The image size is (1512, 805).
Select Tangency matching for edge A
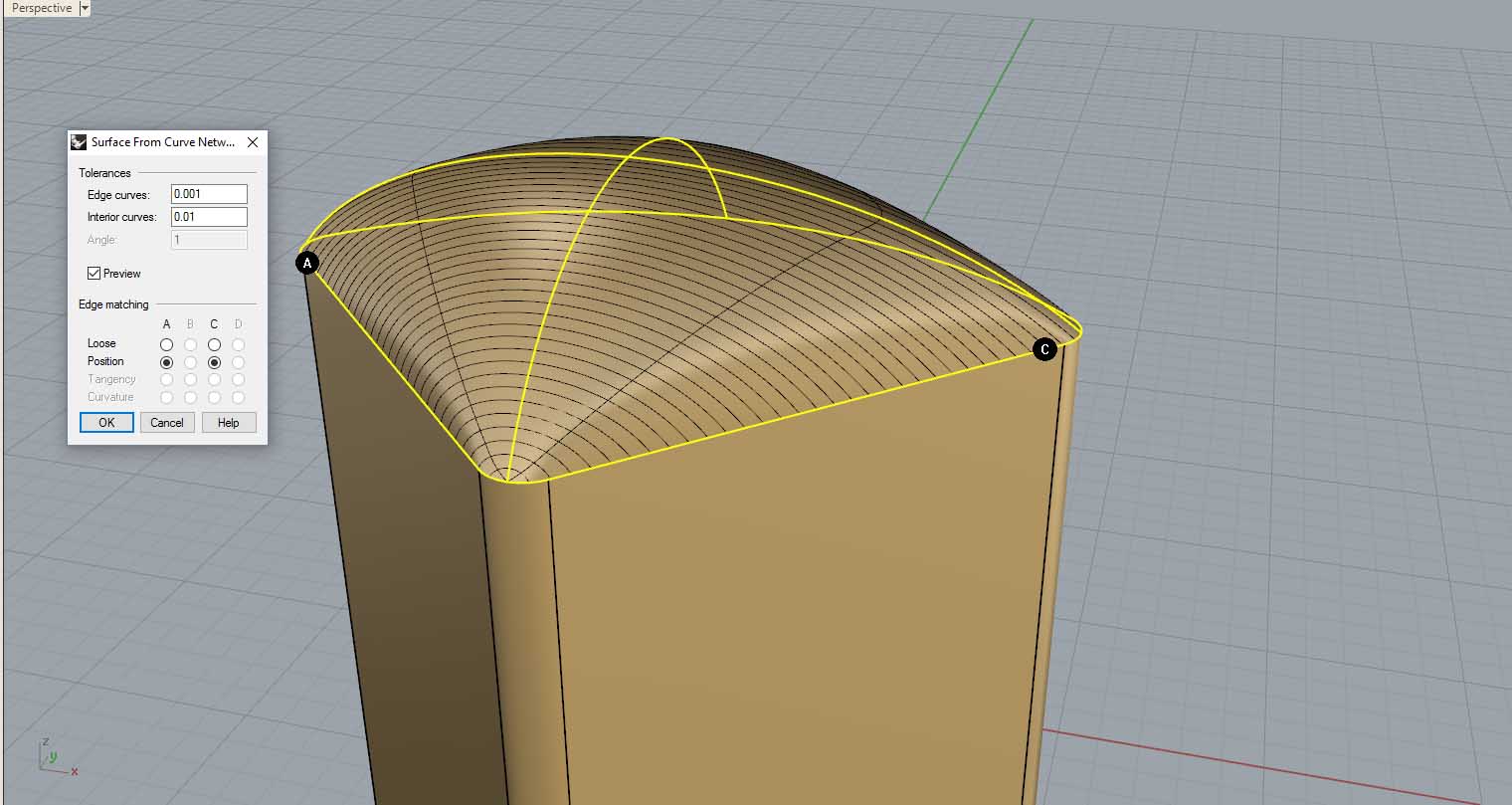tap(166, 379)
